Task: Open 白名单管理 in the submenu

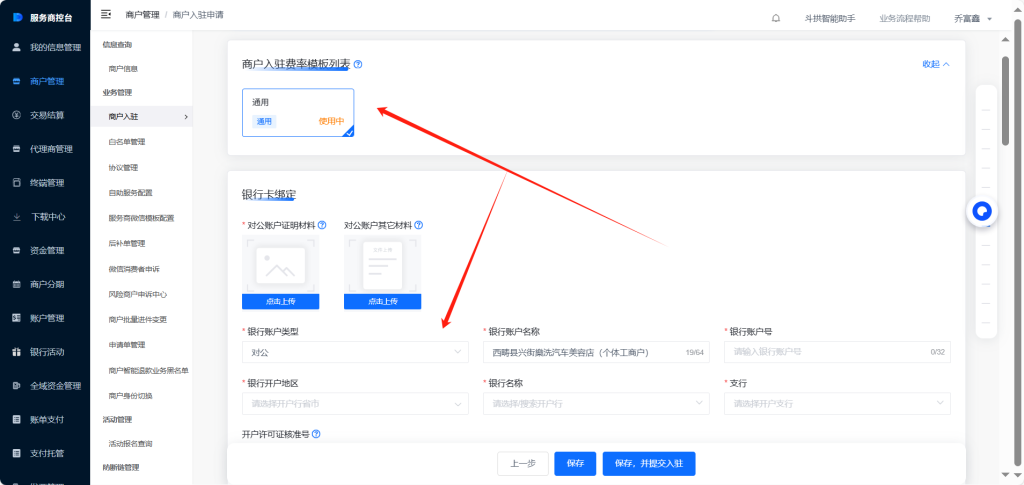Action: (127, 142)
